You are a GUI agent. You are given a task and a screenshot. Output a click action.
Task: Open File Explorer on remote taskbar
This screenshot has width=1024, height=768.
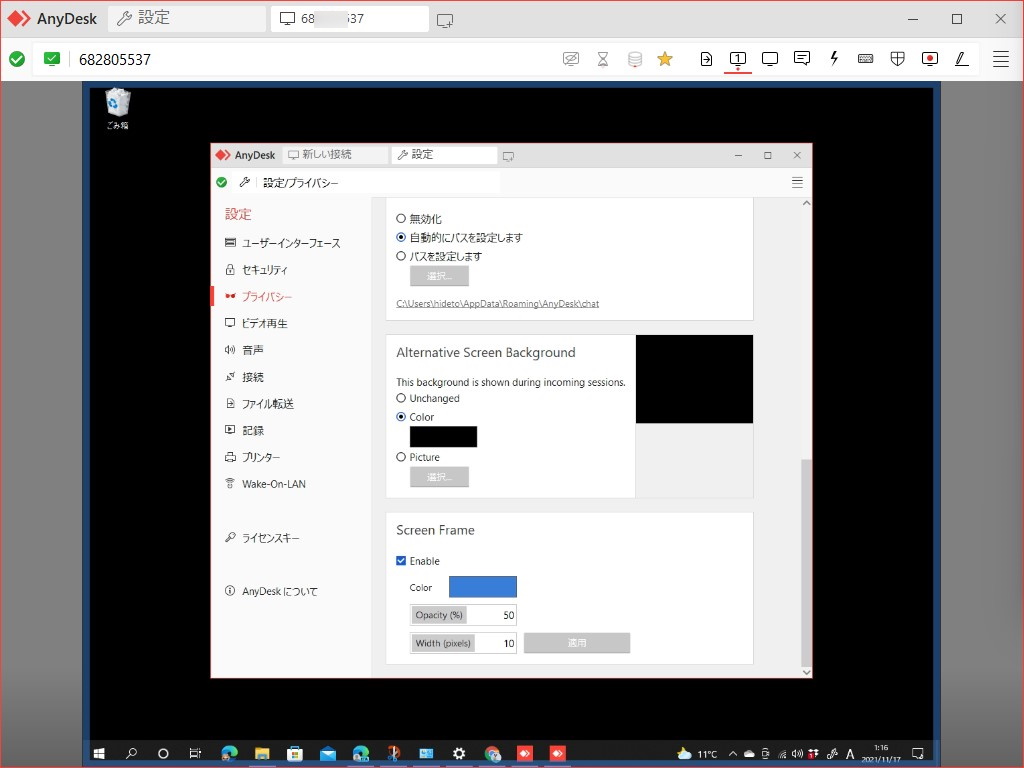(x=262, y=754)
